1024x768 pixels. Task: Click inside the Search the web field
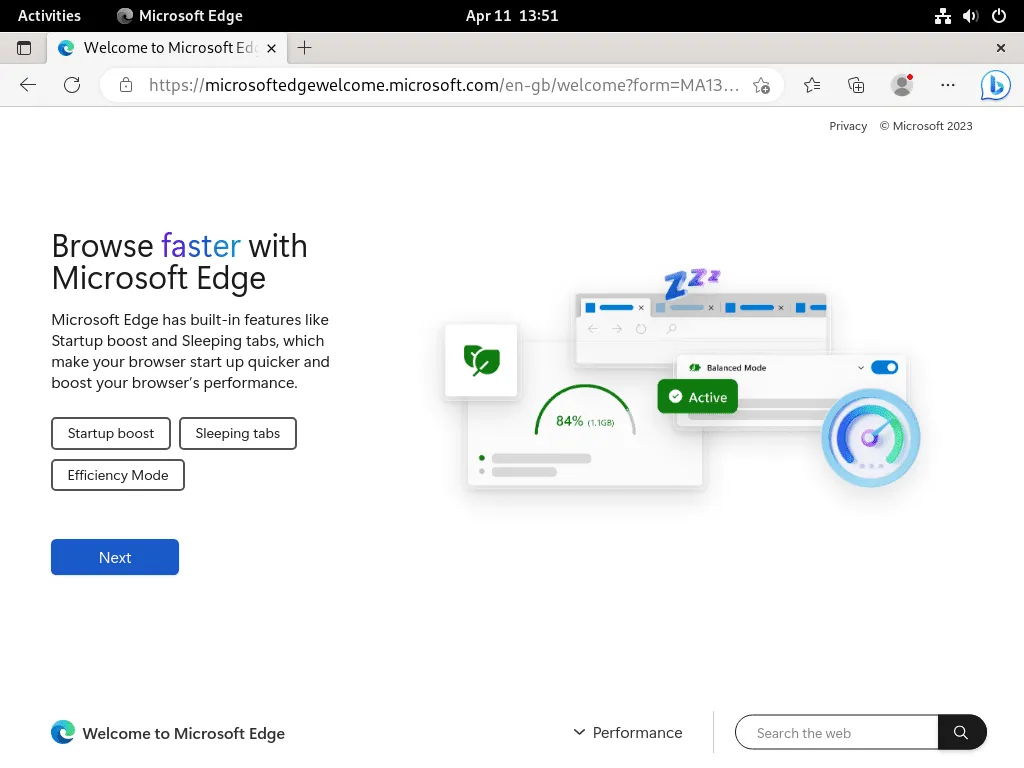pyautogui.click(x=835, y=732)
